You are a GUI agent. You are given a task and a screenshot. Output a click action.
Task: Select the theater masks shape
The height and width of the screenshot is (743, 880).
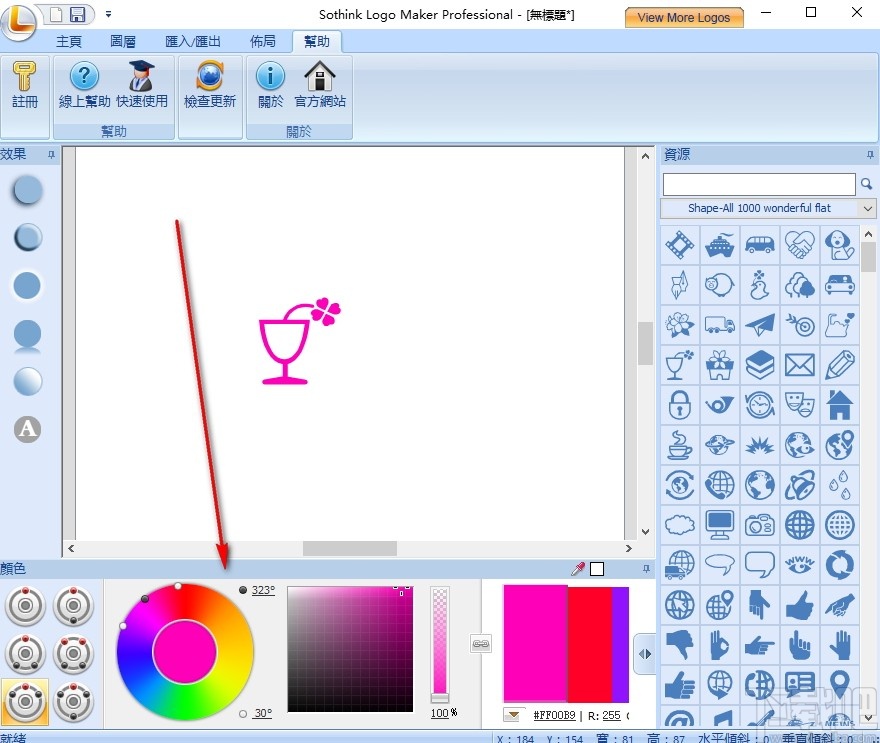coord(799,403)
